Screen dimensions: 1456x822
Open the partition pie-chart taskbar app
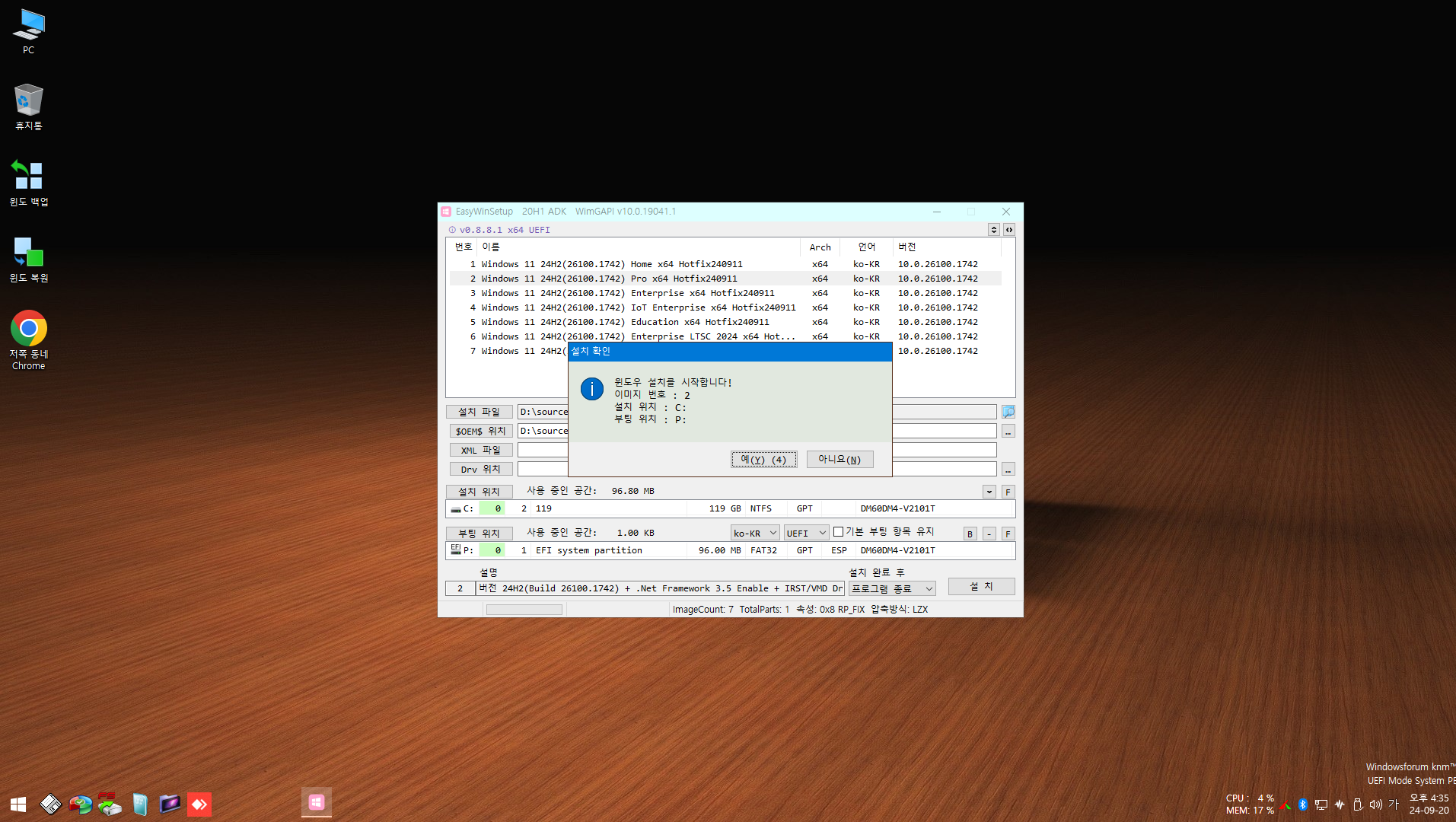(80, 804)
